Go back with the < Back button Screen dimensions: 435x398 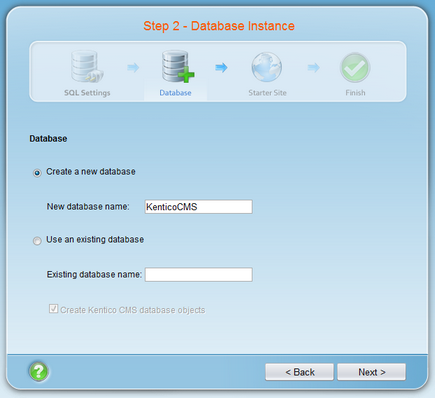(x=299, y=372)
